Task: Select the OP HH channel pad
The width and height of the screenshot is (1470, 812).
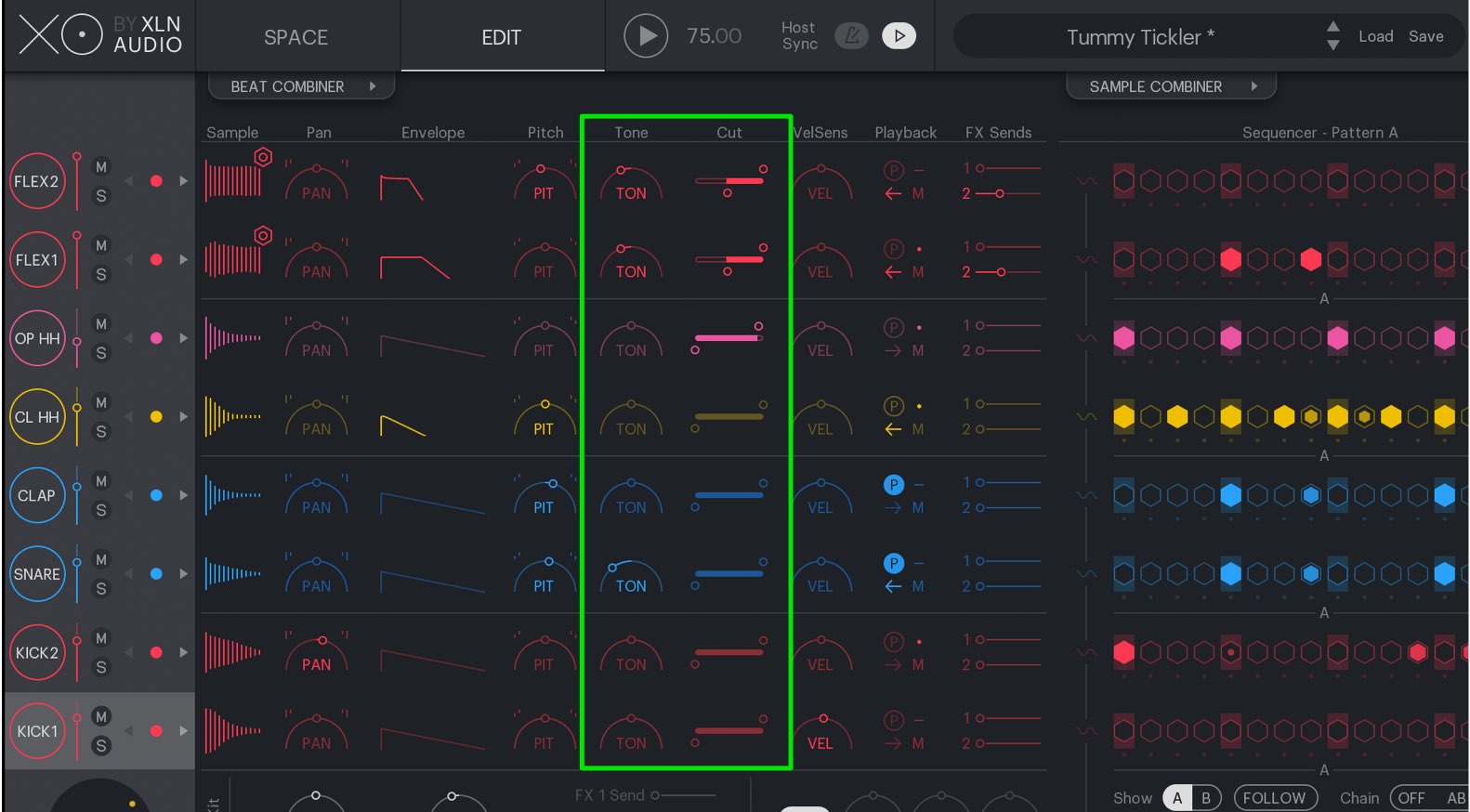Action: (37, 338)
